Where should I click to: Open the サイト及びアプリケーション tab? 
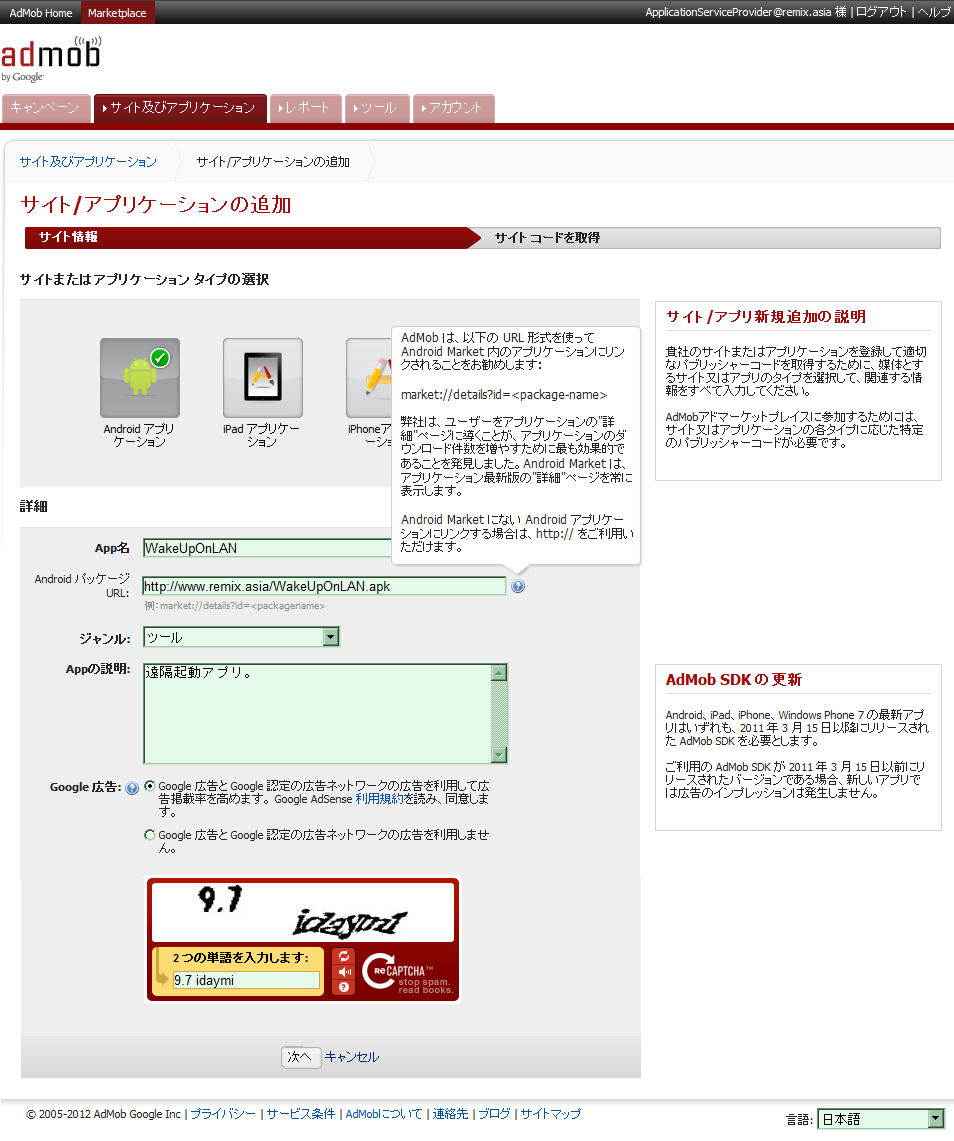(180, 108)
